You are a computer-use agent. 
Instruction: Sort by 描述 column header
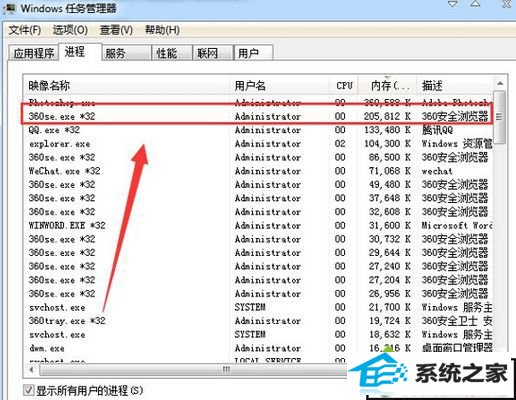[x=455, y=86]
